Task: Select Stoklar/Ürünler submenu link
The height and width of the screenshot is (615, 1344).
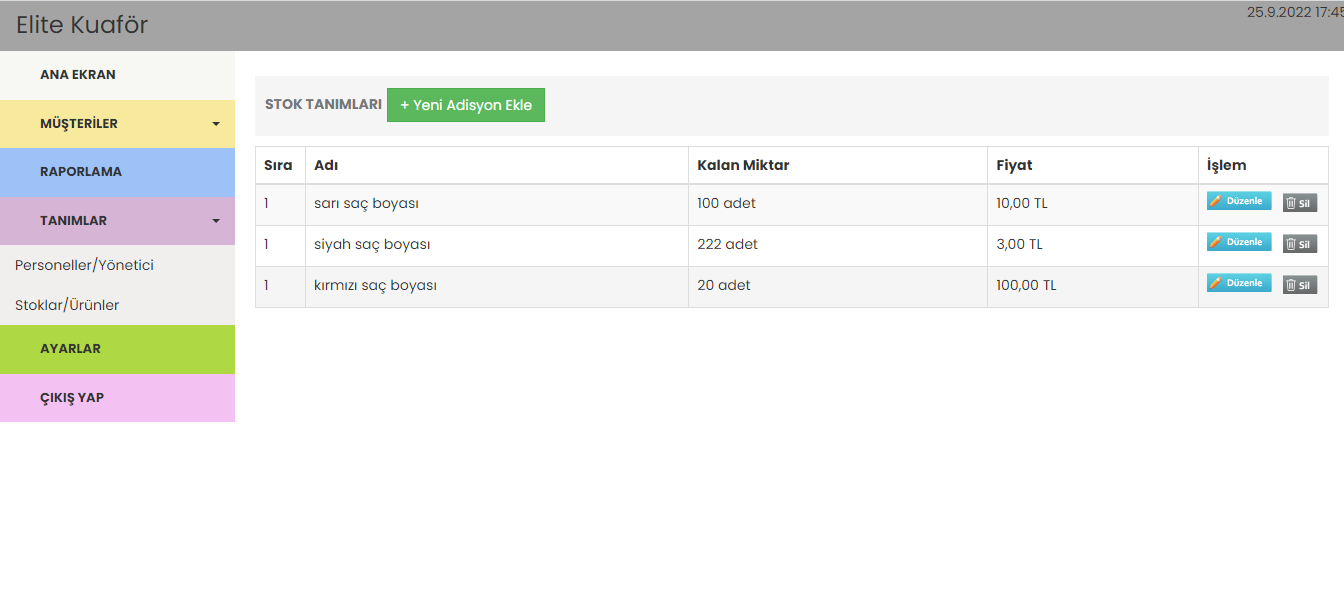Action: click(67, 305)
